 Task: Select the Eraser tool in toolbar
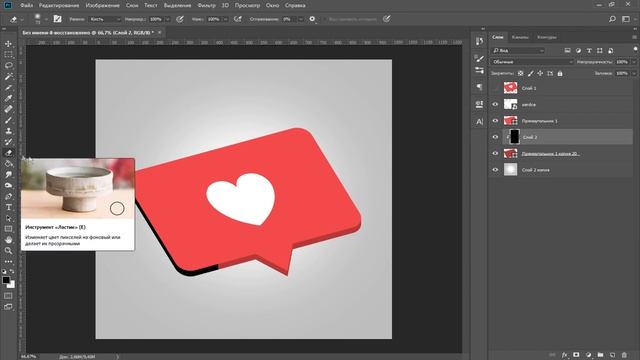[8, 153]
